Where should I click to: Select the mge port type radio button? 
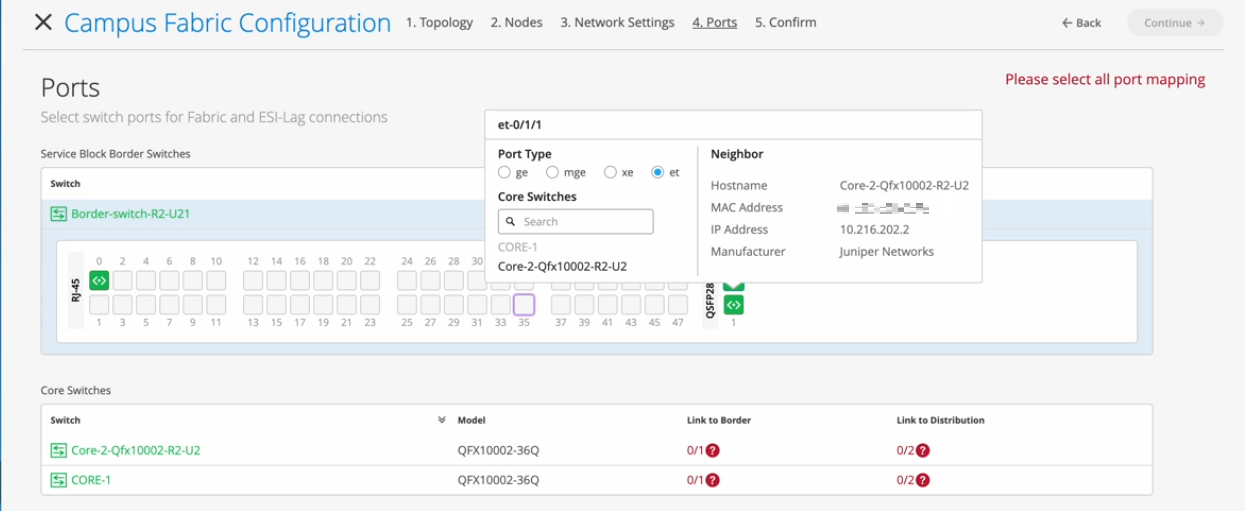[x=552, y=173]
